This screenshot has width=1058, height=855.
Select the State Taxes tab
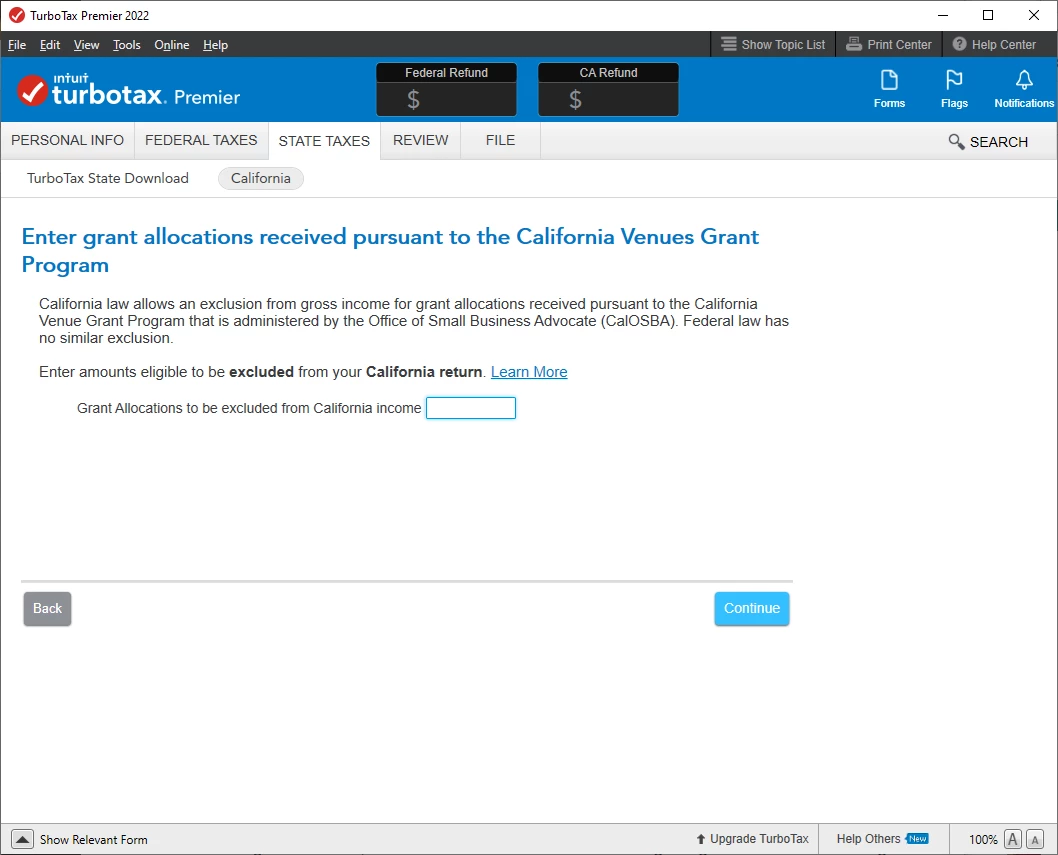click(x=324, y=141)
